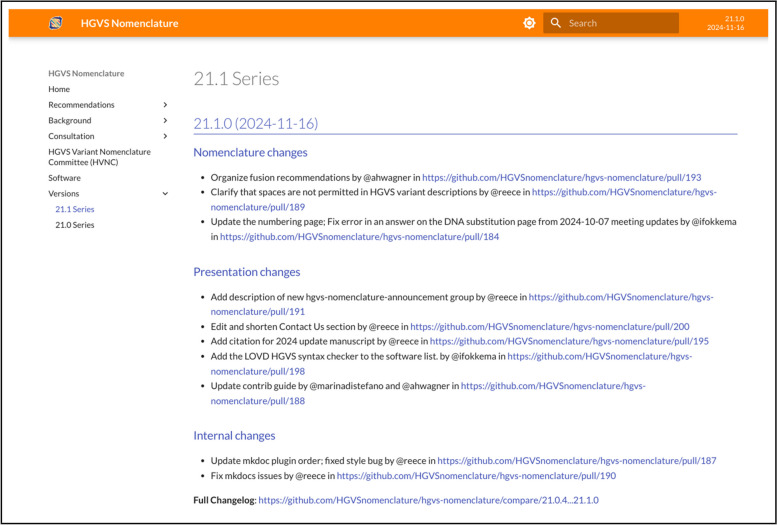Select 21.0 Series in sidebar
This screenshot has height=525, width=777.
pos(75,225)
